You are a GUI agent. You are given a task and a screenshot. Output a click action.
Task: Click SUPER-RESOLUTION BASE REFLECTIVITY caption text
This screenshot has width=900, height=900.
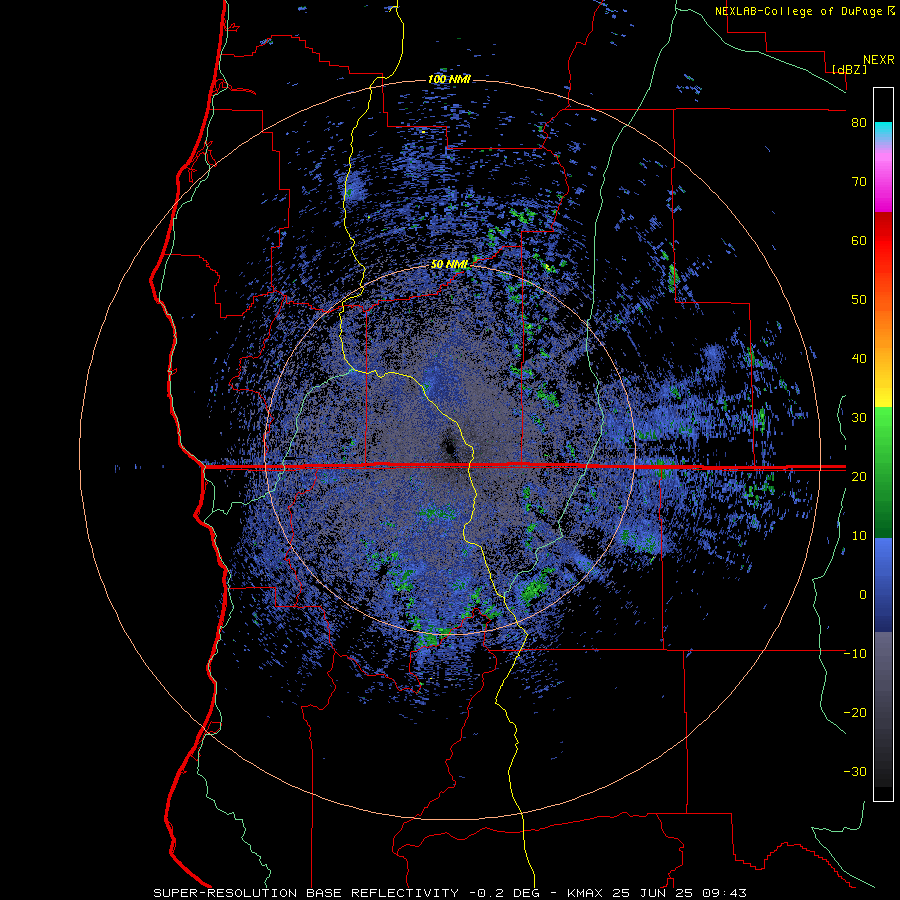(306, 893)
